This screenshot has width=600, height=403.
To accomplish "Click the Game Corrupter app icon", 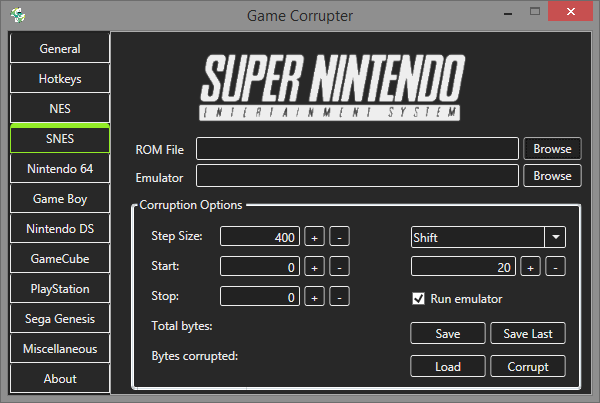I will (18, 15).
